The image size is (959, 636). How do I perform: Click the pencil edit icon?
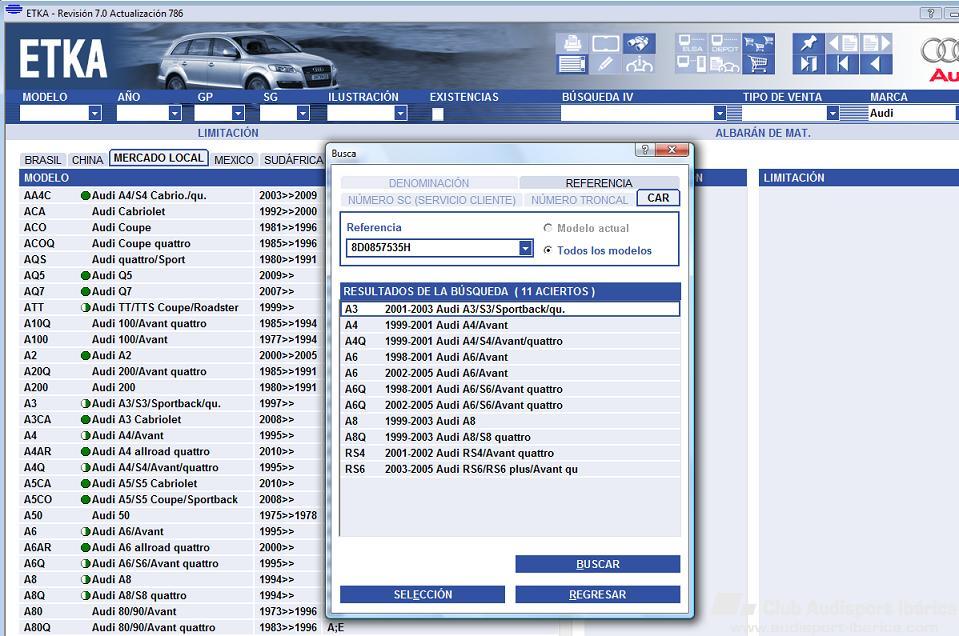coord(605,64)
